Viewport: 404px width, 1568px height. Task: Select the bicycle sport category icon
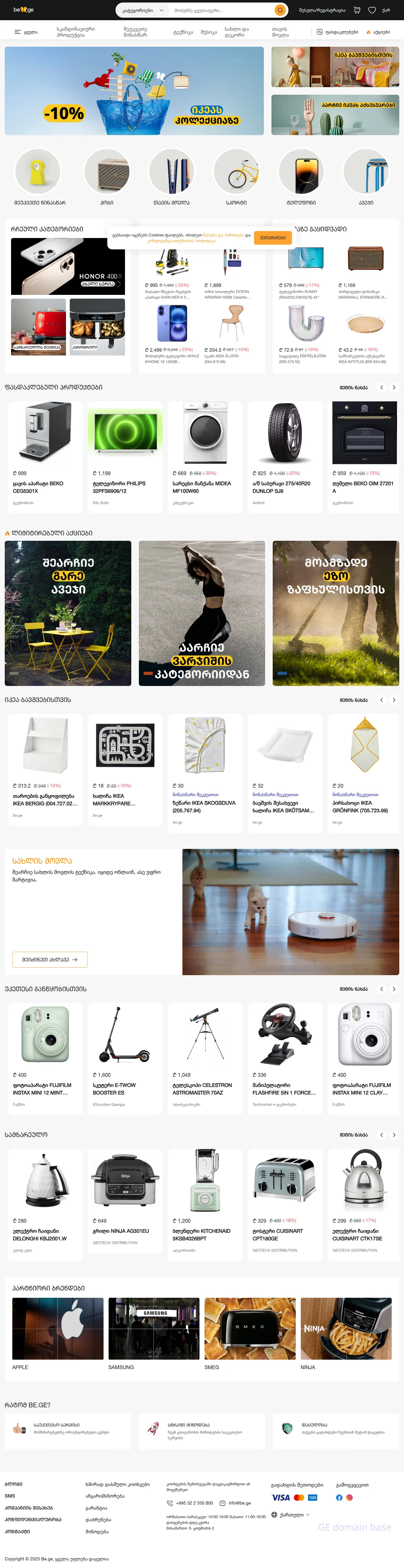pyautogui.click(x=236, y=173)
